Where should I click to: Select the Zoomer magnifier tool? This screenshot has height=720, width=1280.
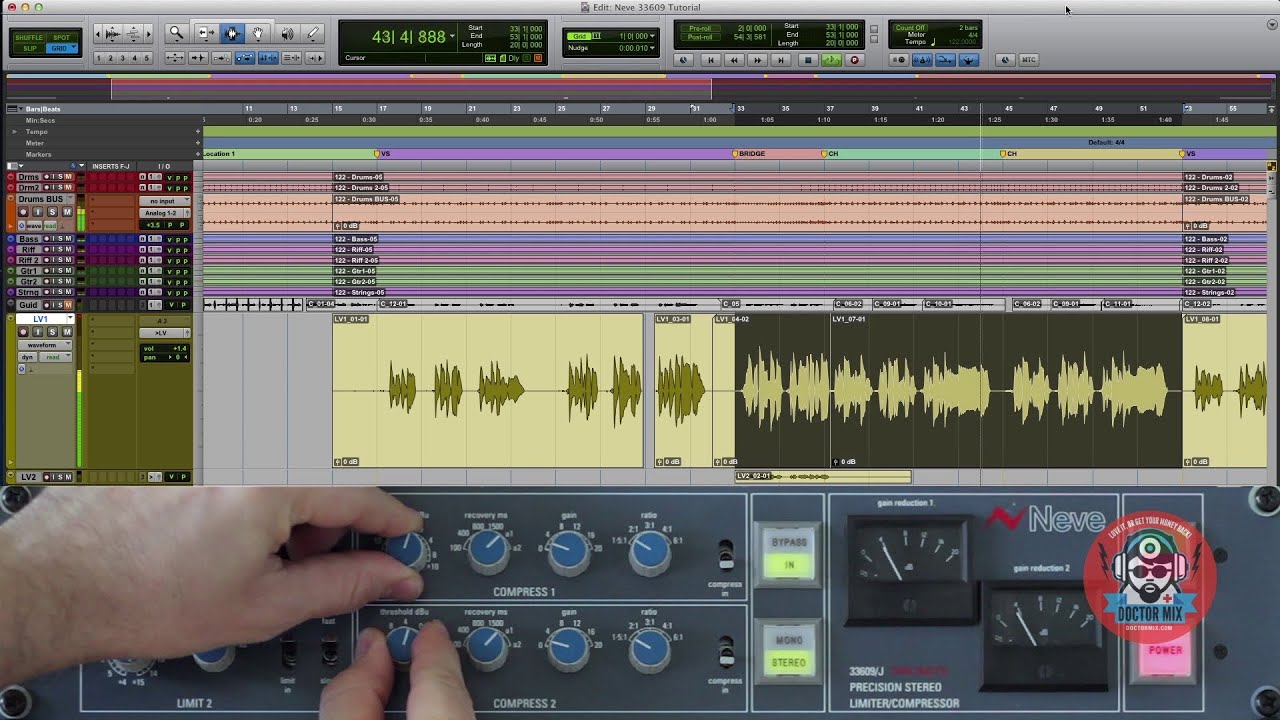177,33
